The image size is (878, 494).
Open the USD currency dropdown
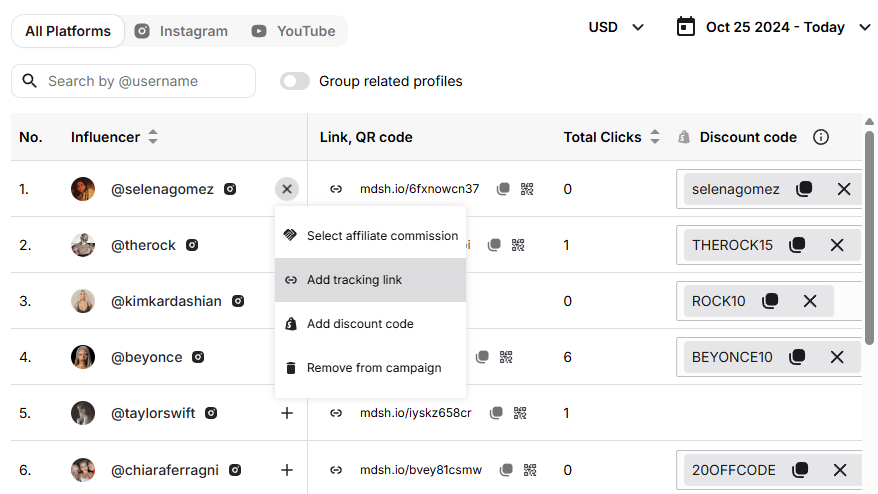616,27
